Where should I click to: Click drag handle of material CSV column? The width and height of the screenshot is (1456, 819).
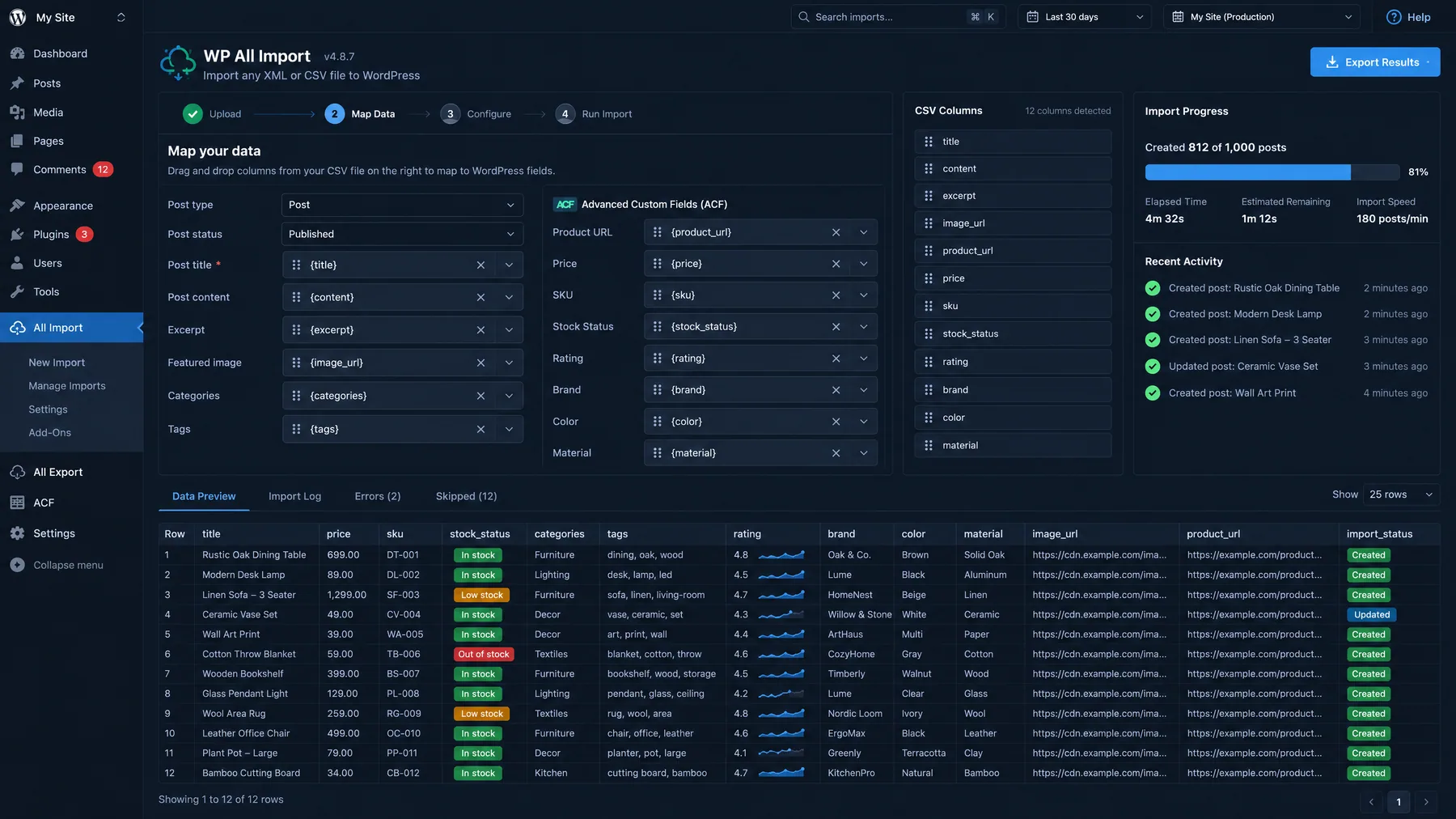pos(929,445)
